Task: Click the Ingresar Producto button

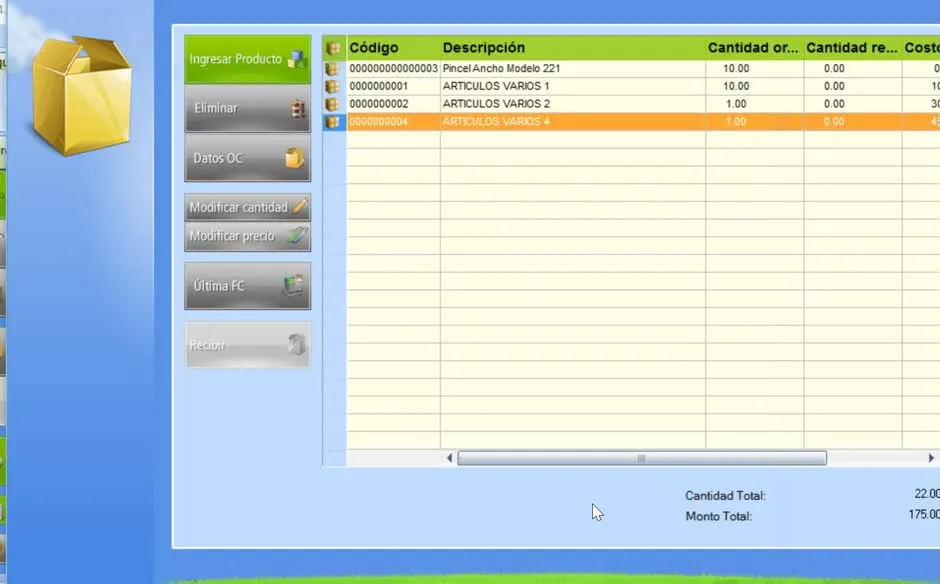Action: pyautogui.click(x=247, y=59)
